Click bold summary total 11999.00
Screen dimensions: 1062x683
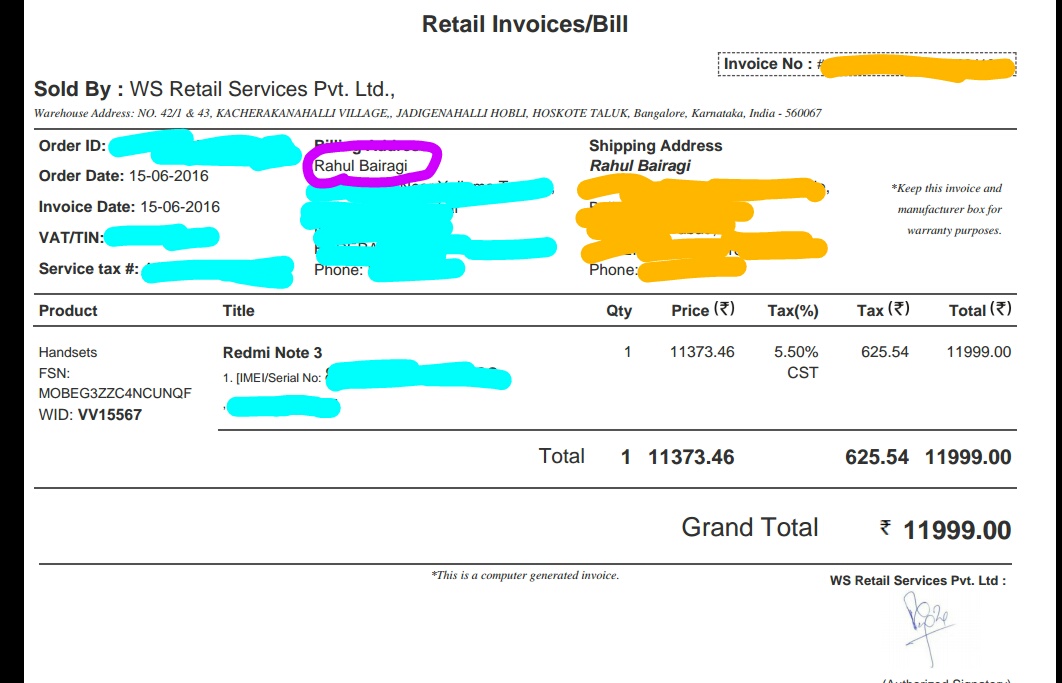pos(968,457)
